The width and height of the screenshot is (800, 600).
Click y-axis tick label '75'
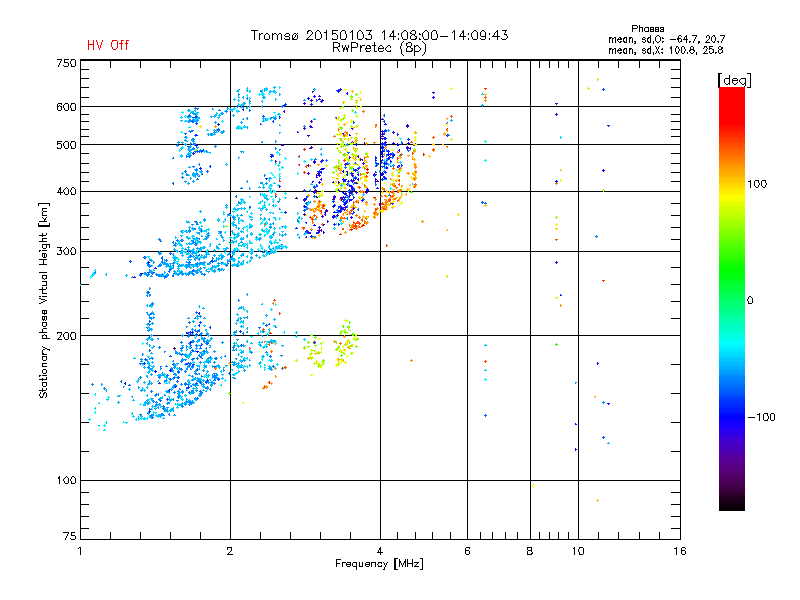click(x=70, y=536)
